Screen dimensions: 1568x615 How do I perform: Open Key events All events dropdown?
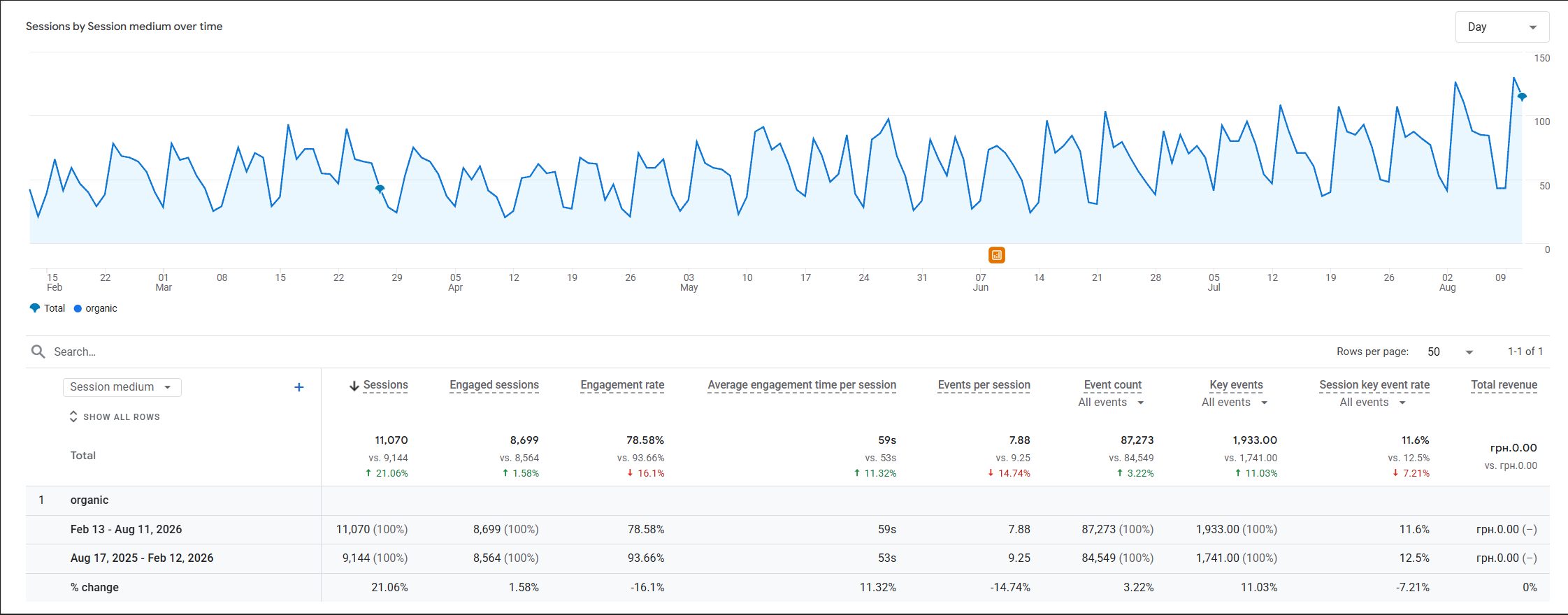click(1235, 403)
